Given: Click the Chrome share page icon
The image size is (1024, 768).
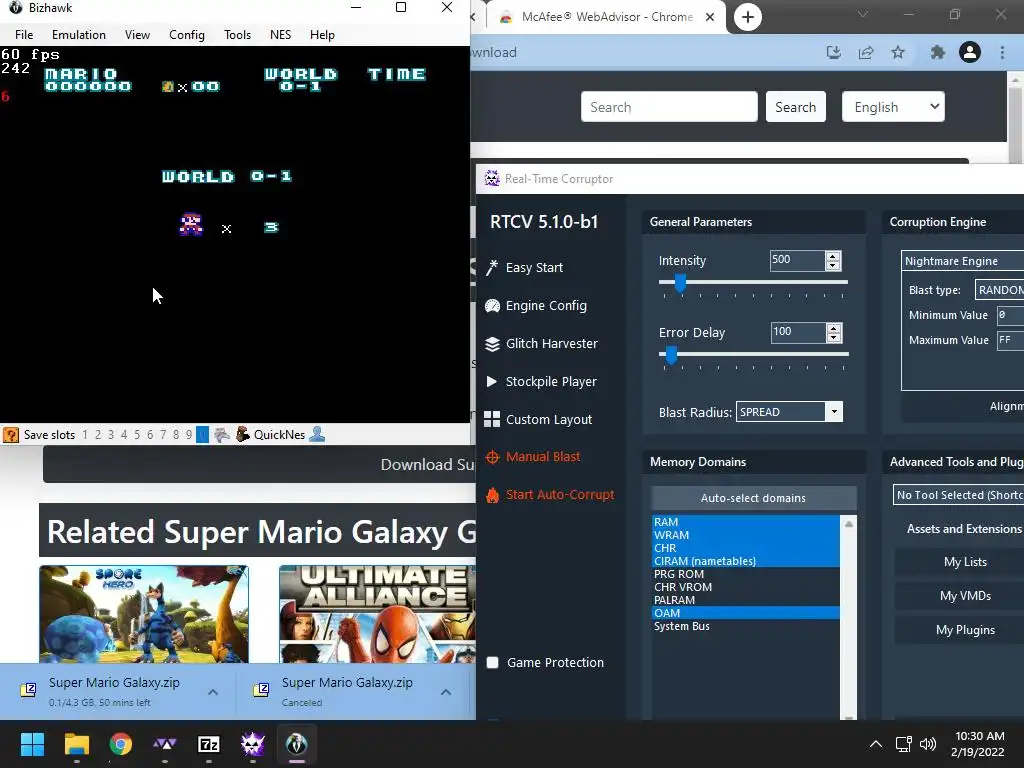Looking at the screenshot, I should point(866,52).
